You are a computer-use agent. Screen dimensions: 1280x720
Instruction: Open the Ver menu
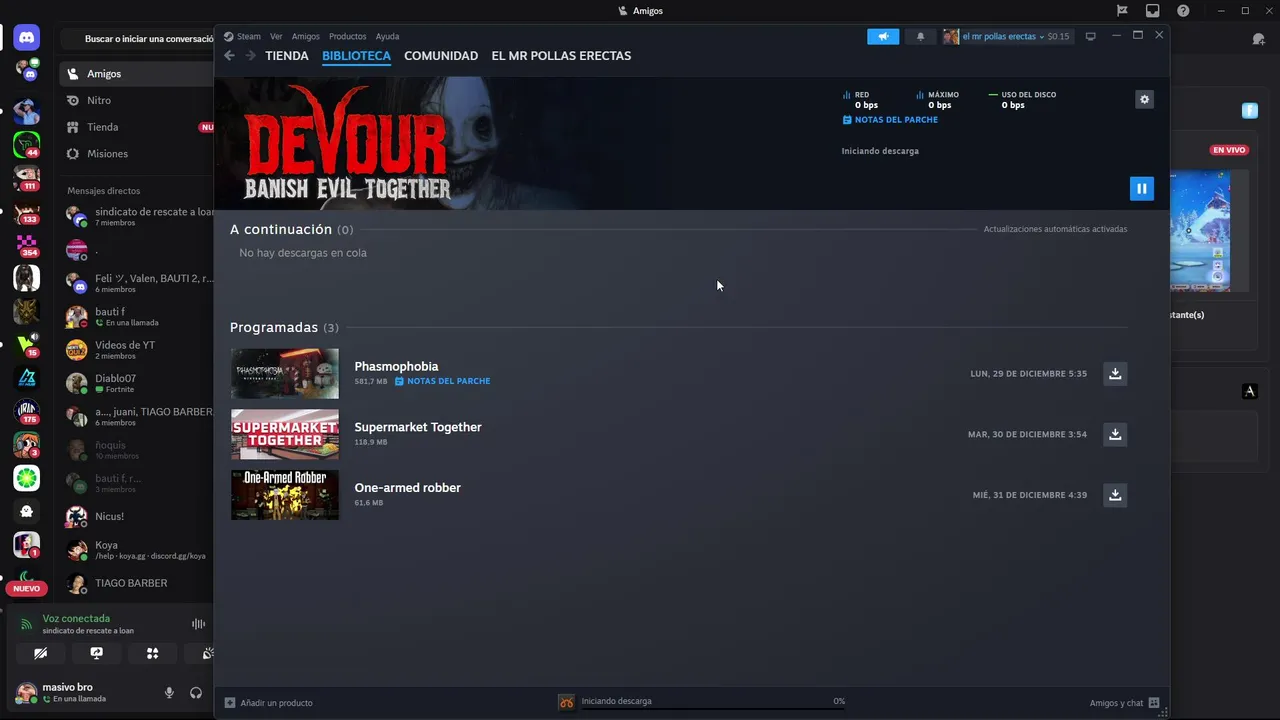click(276, 36)
